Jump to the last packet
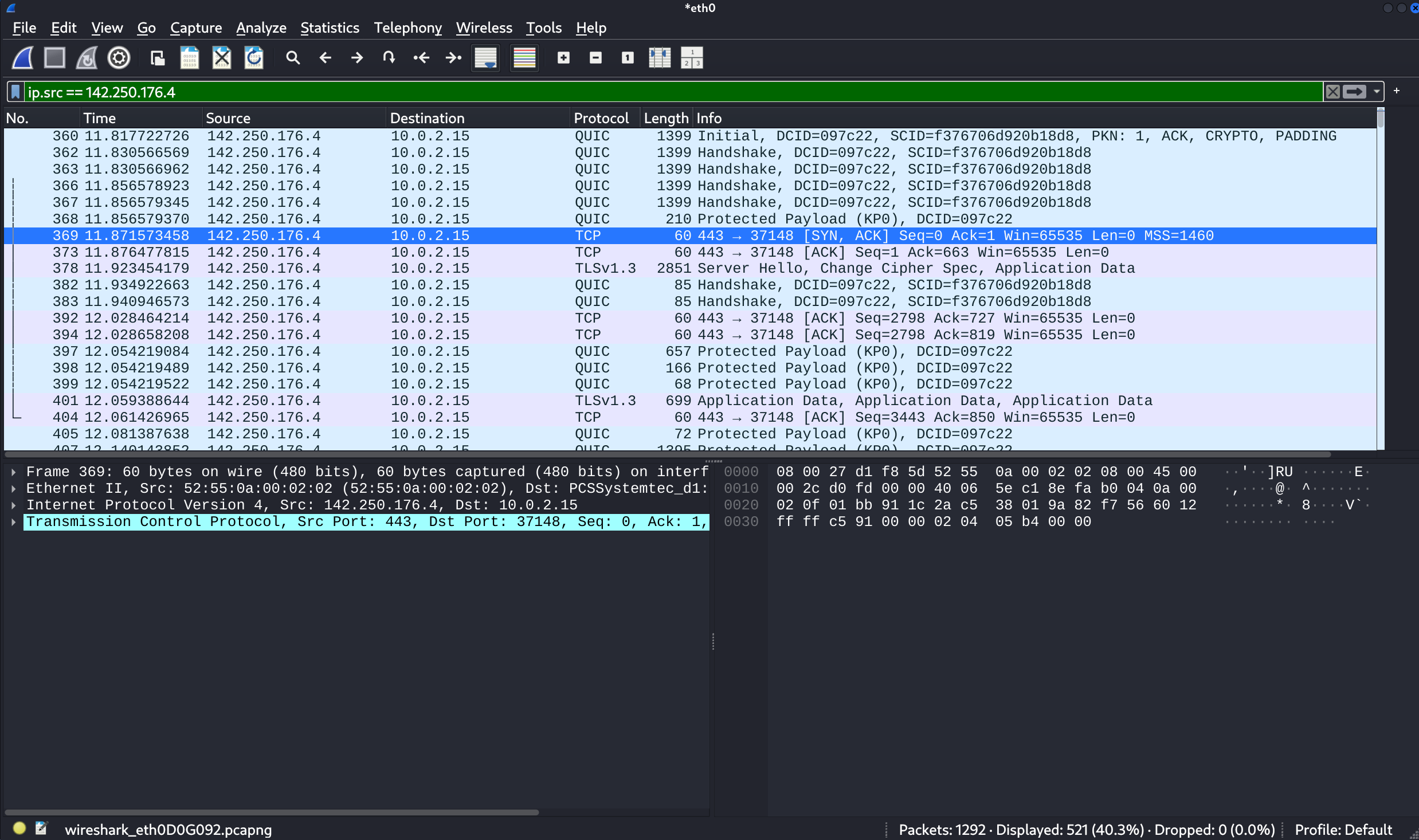 tap(453, 58)
